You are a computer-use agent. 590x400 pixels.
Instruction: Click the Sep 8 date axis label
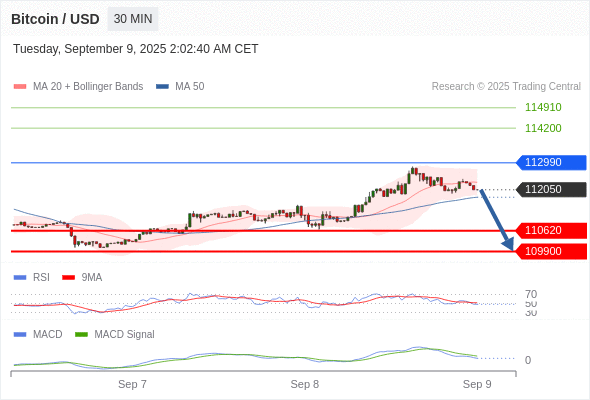(x=304, y=384)
